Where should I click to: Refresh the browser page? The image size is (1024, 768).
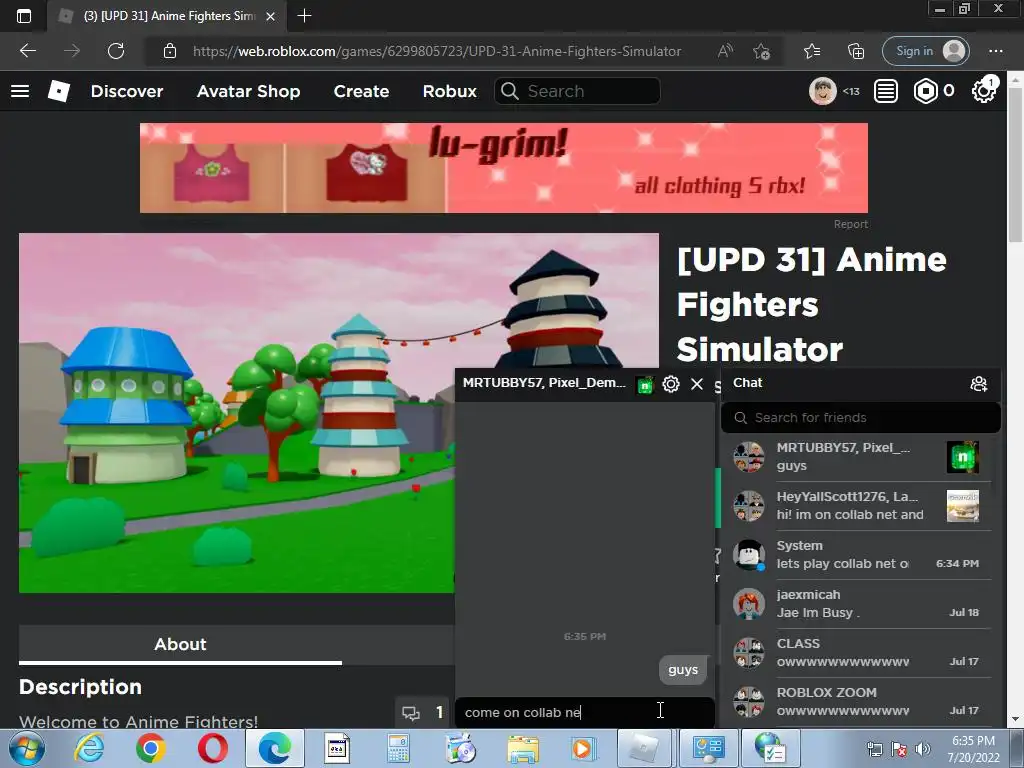coord(116,51)
